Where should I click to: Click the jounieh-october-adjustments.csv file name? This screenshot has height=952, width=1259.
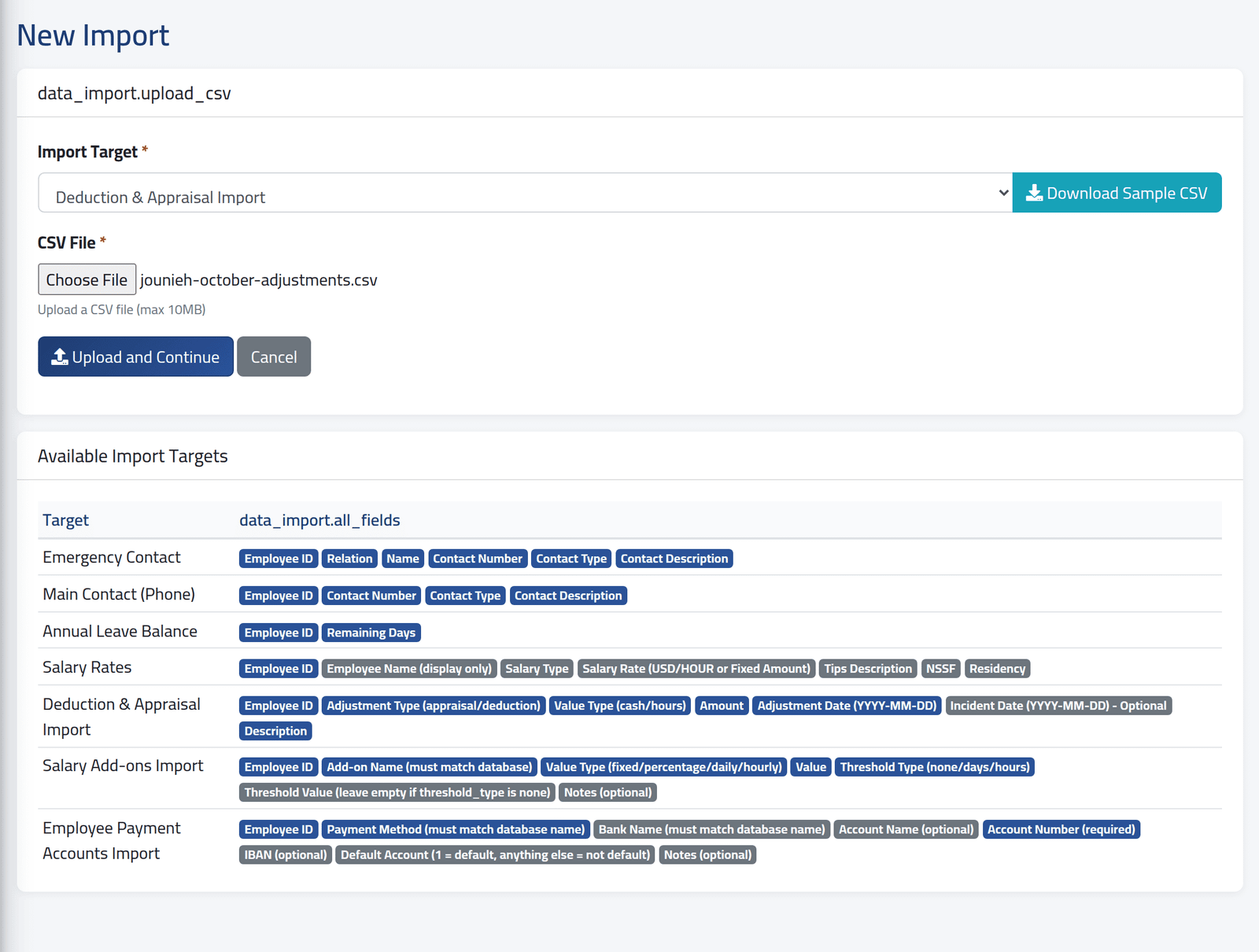click(259, 280)
